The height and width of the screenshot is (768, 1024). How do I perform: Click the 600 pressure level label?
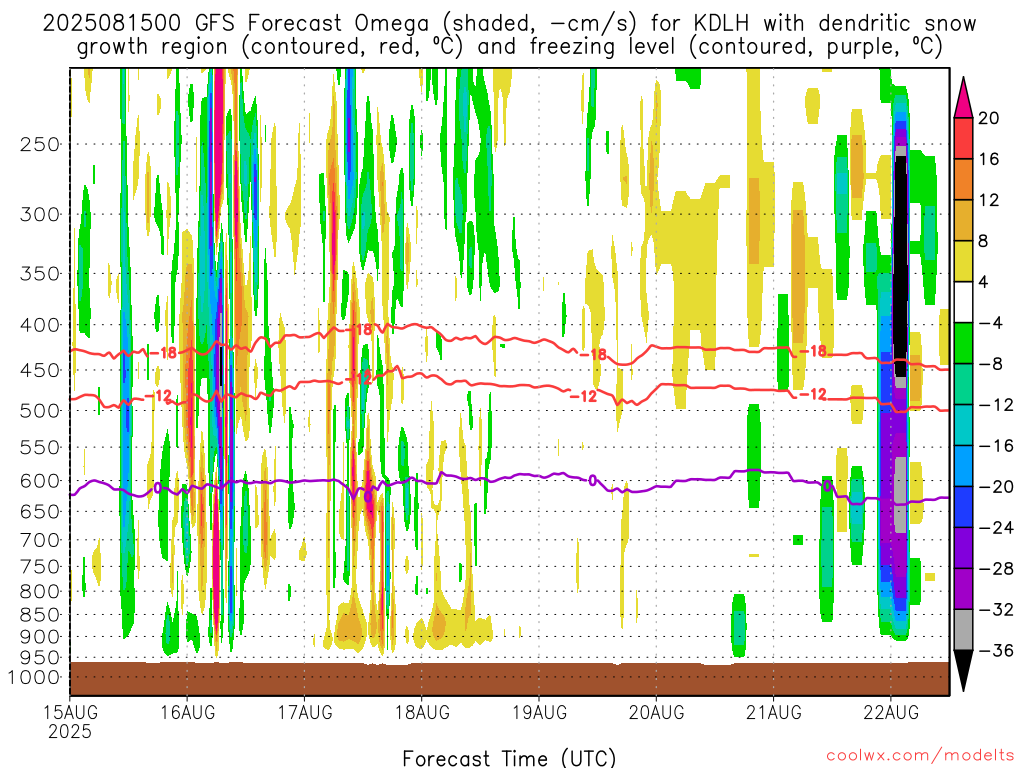pos(40,481)
